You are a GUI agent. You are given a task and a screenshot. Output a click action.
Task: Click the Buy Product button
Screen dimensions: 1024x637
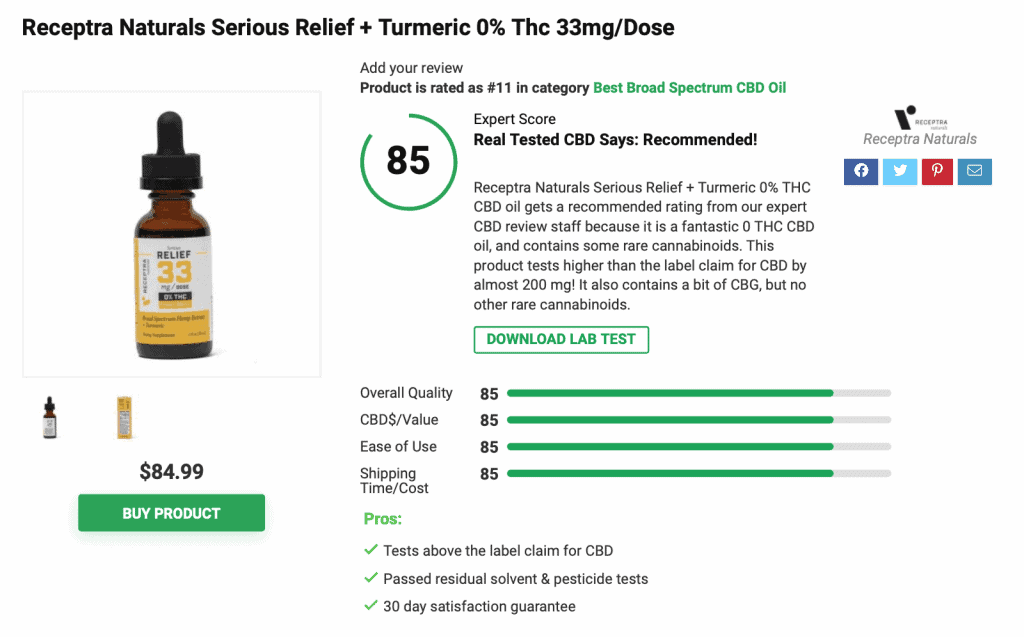(x=170, y=512)
